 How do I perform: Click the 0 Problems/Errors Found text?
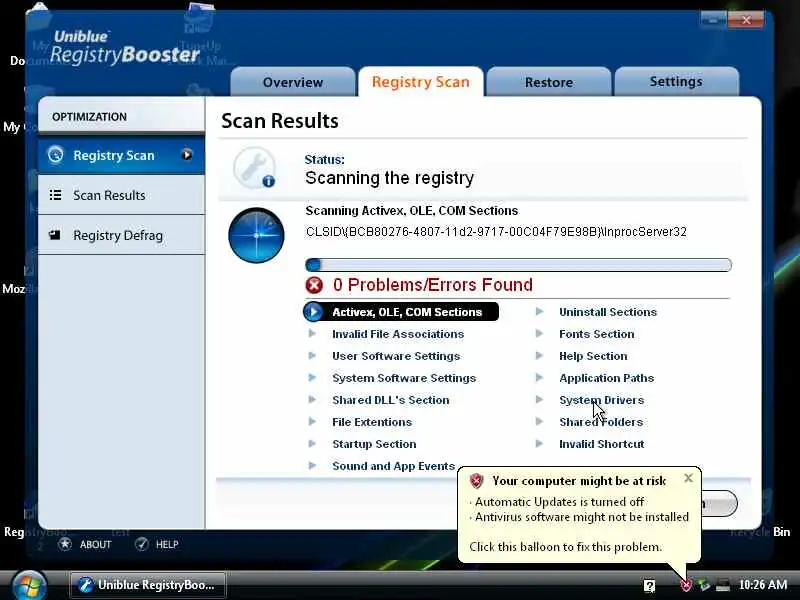[x=433, y=285]
